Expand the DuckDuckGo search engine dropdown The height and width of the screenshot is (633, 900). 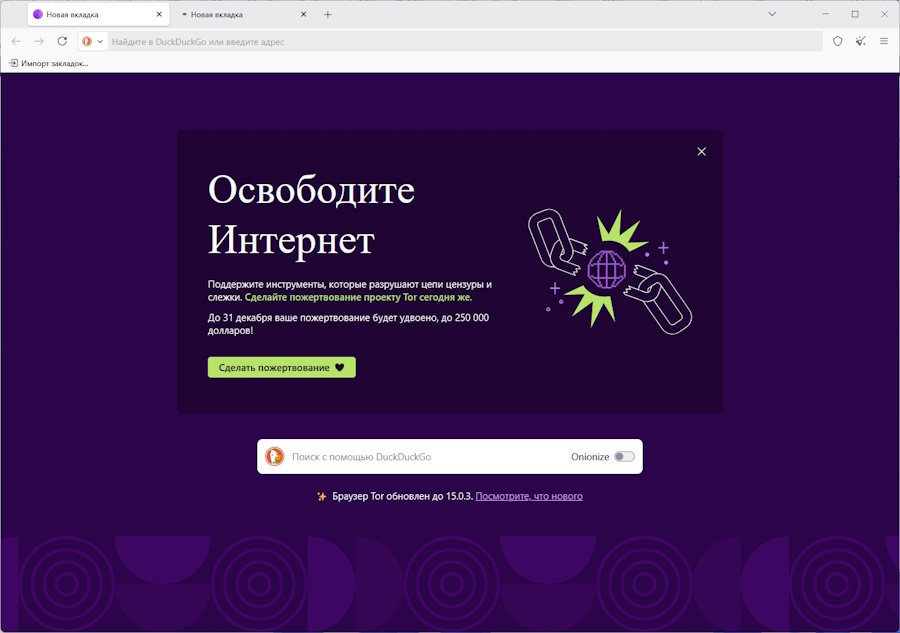point(92,41)
